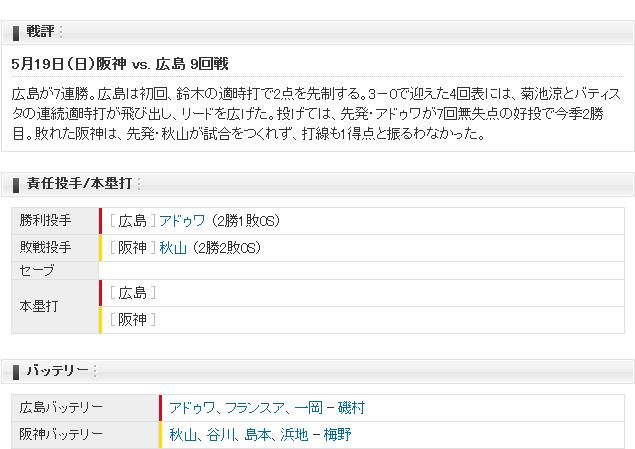
Task: Click the セーブ row label
Action: coord(37,270)
